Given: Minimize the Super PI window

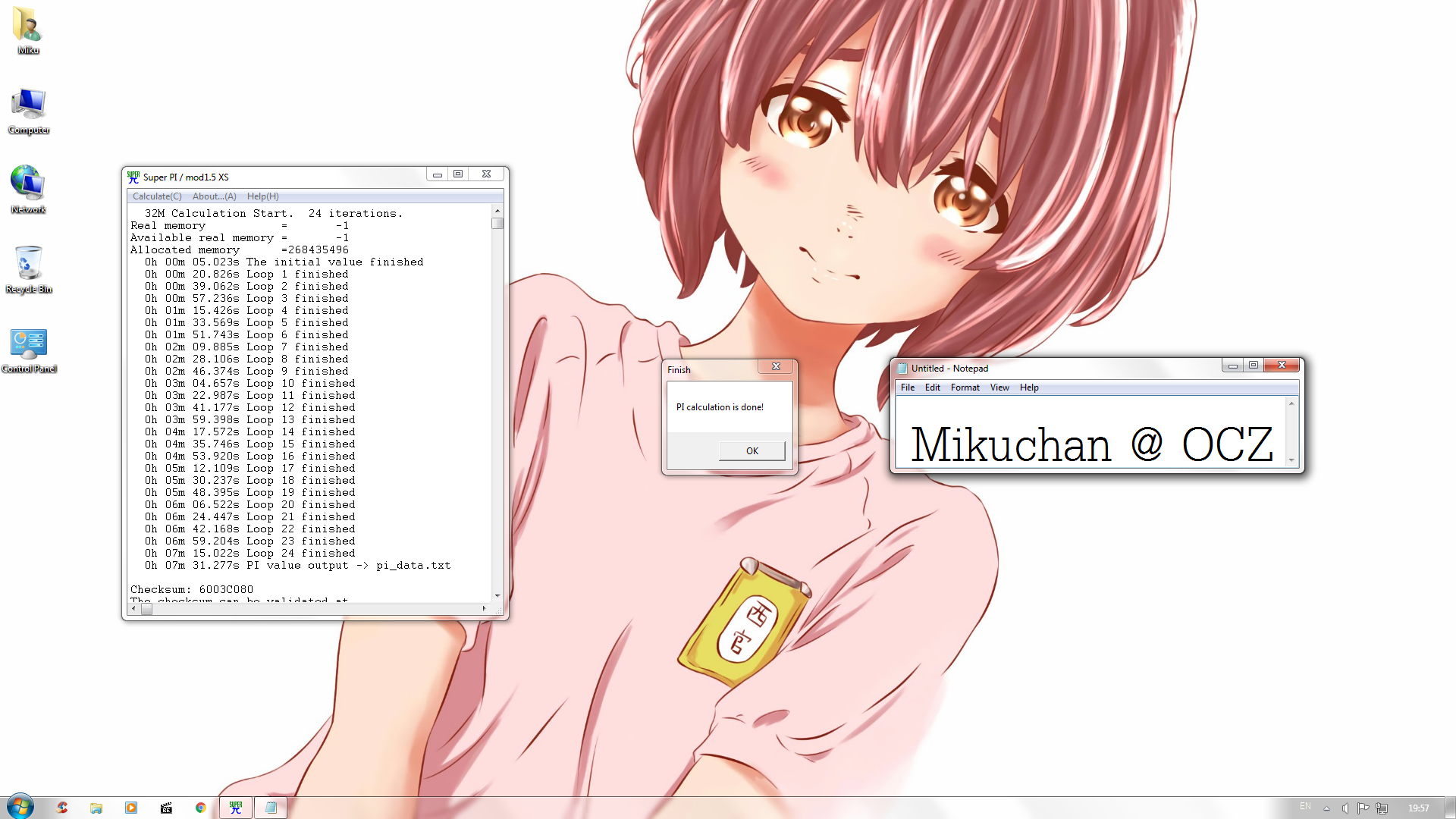Looking at the screenshot, I should [437, 174].
